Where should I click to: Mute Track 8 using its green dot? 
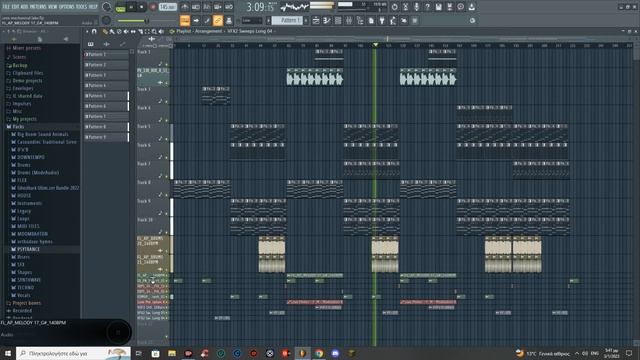(x=166, y=195)
